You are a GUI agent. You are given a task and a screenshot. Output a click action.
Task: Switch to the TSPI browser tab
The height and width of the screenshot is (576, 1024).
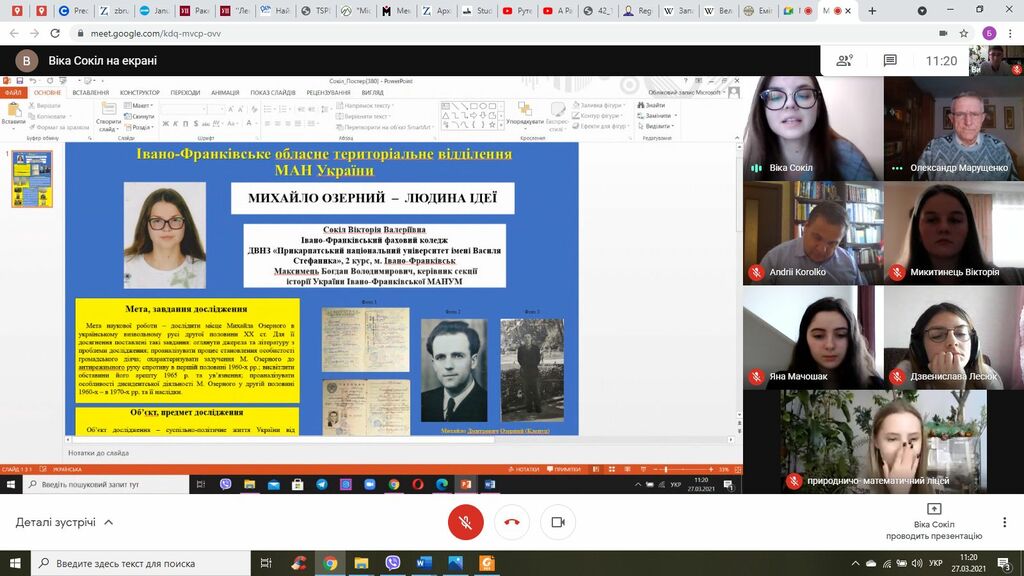pos(317,11)
